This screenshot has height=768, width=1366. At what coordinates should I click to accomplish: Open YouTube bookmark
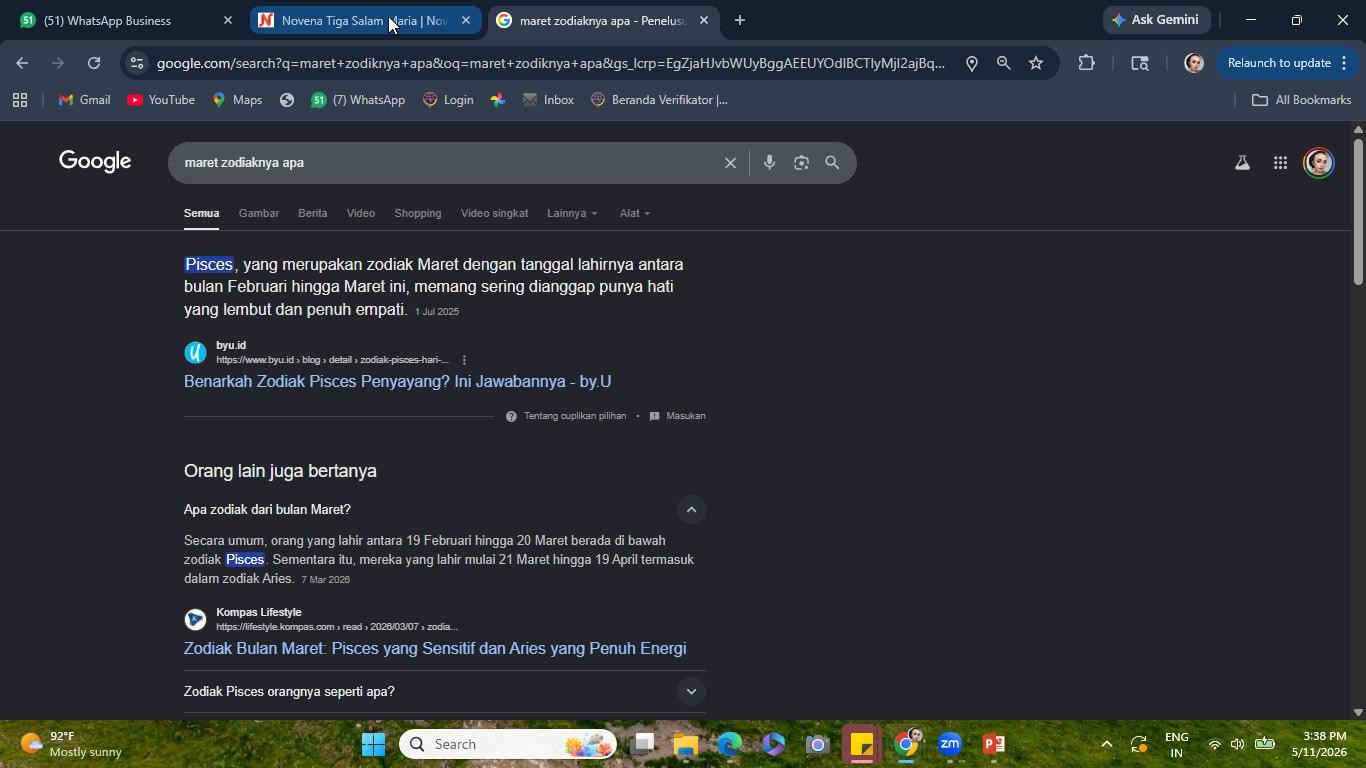click(x=161, y=100)
